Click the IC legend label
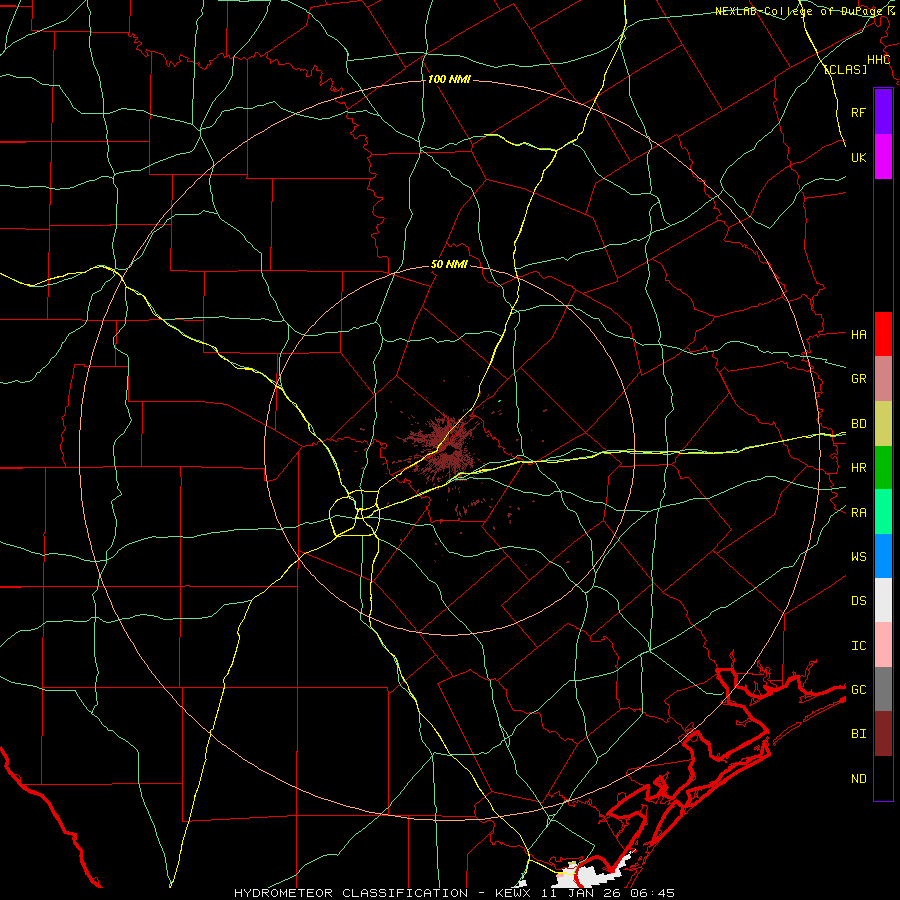The image size is (900, 900). [x=858, y=645]
